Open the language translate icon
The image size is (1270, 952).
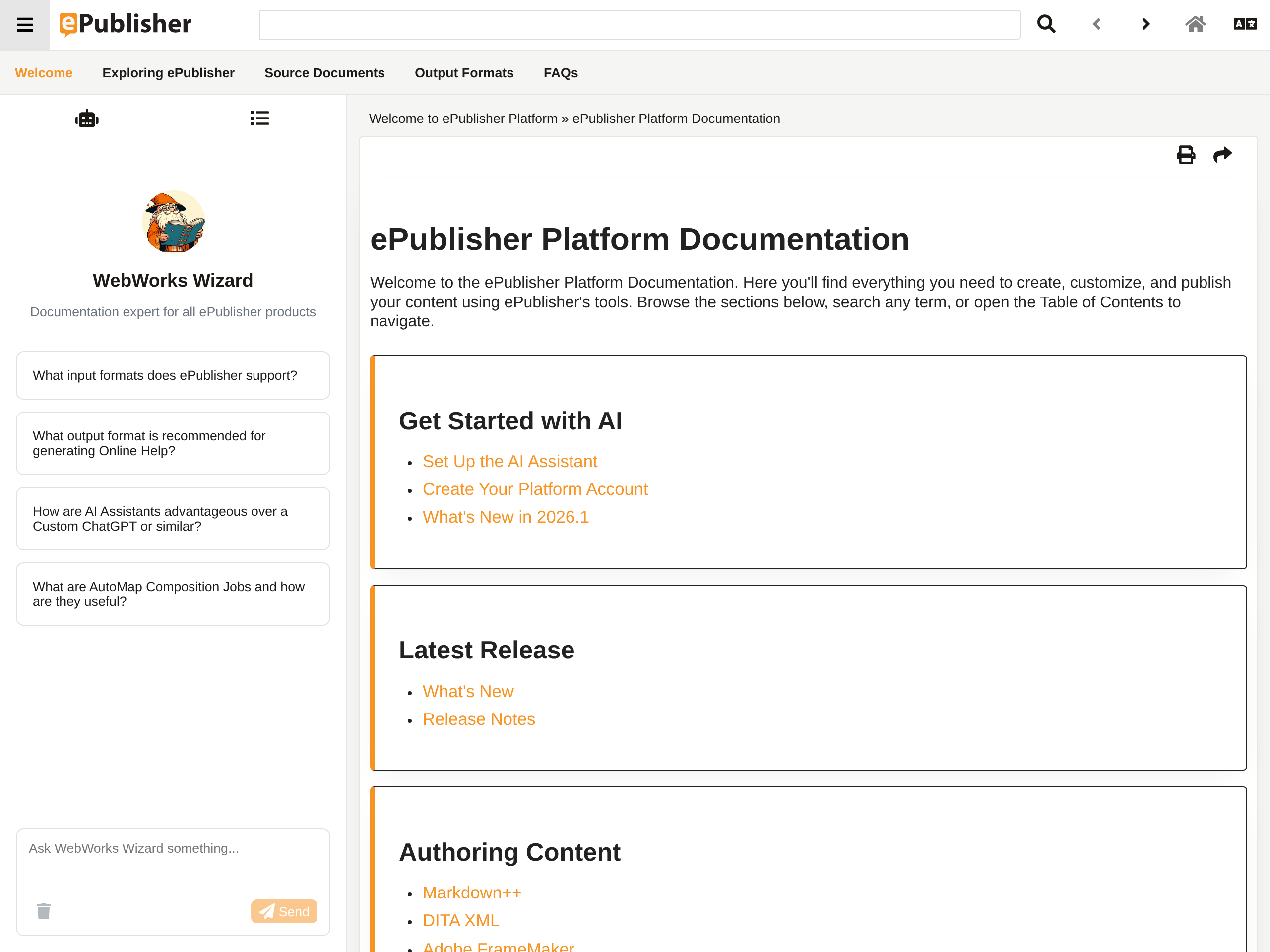[1245, 24]
